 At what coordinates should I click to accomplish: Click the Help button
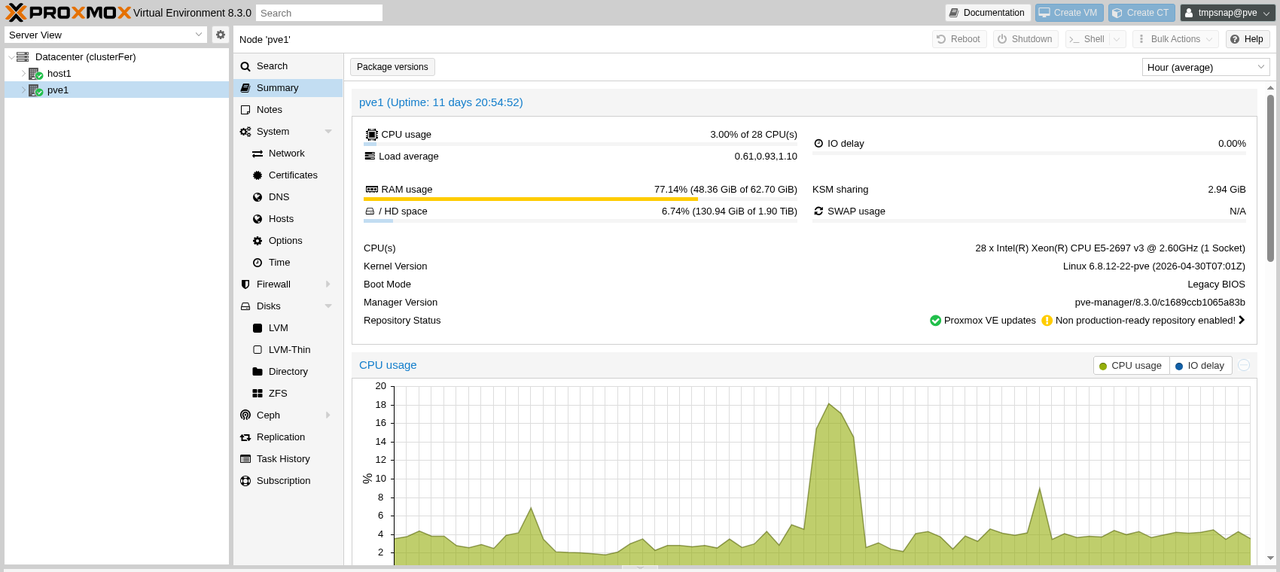(1247, 39)
